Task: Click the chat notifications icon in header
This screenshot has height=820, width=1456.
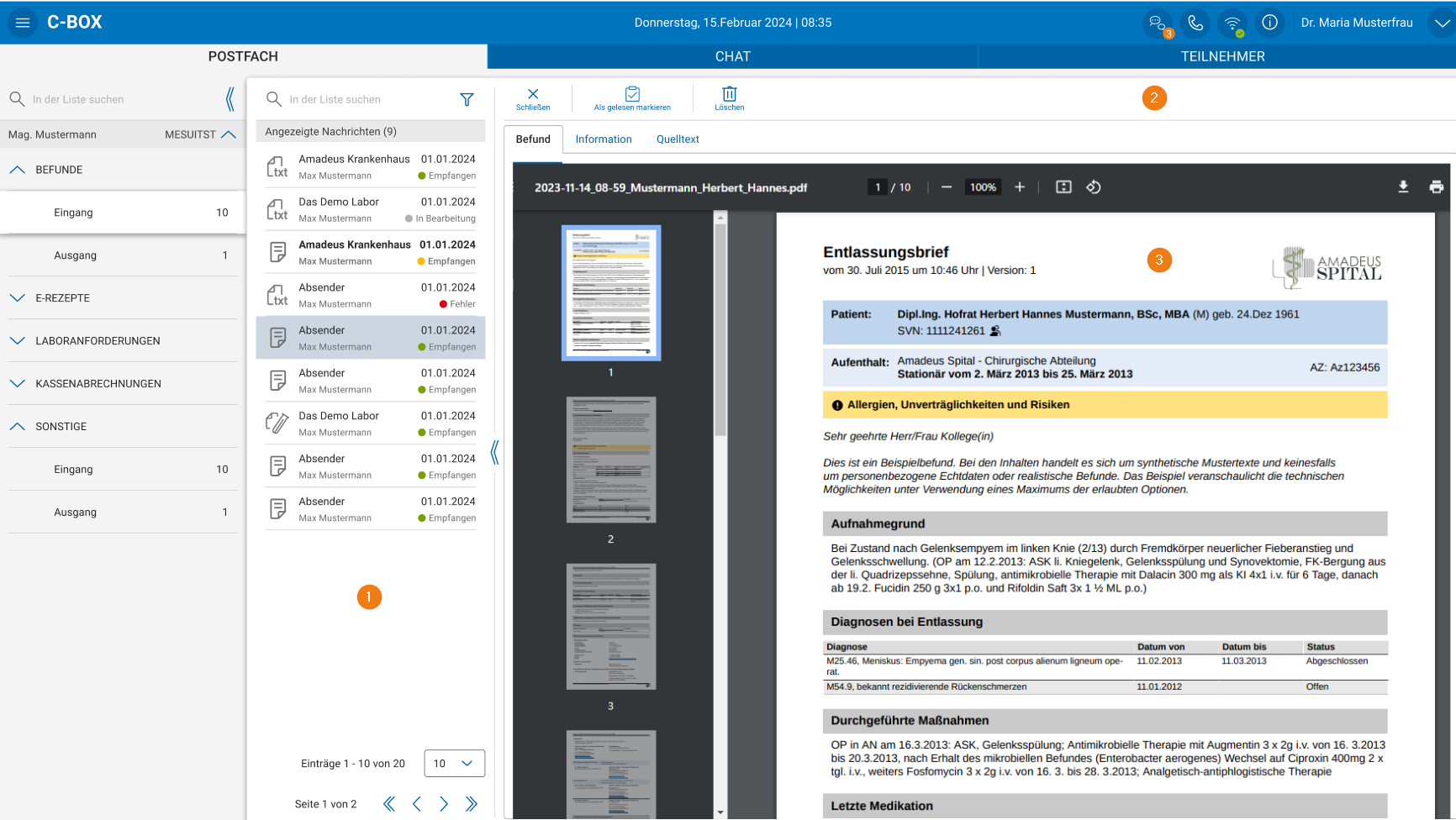Action: [1158, 23]
